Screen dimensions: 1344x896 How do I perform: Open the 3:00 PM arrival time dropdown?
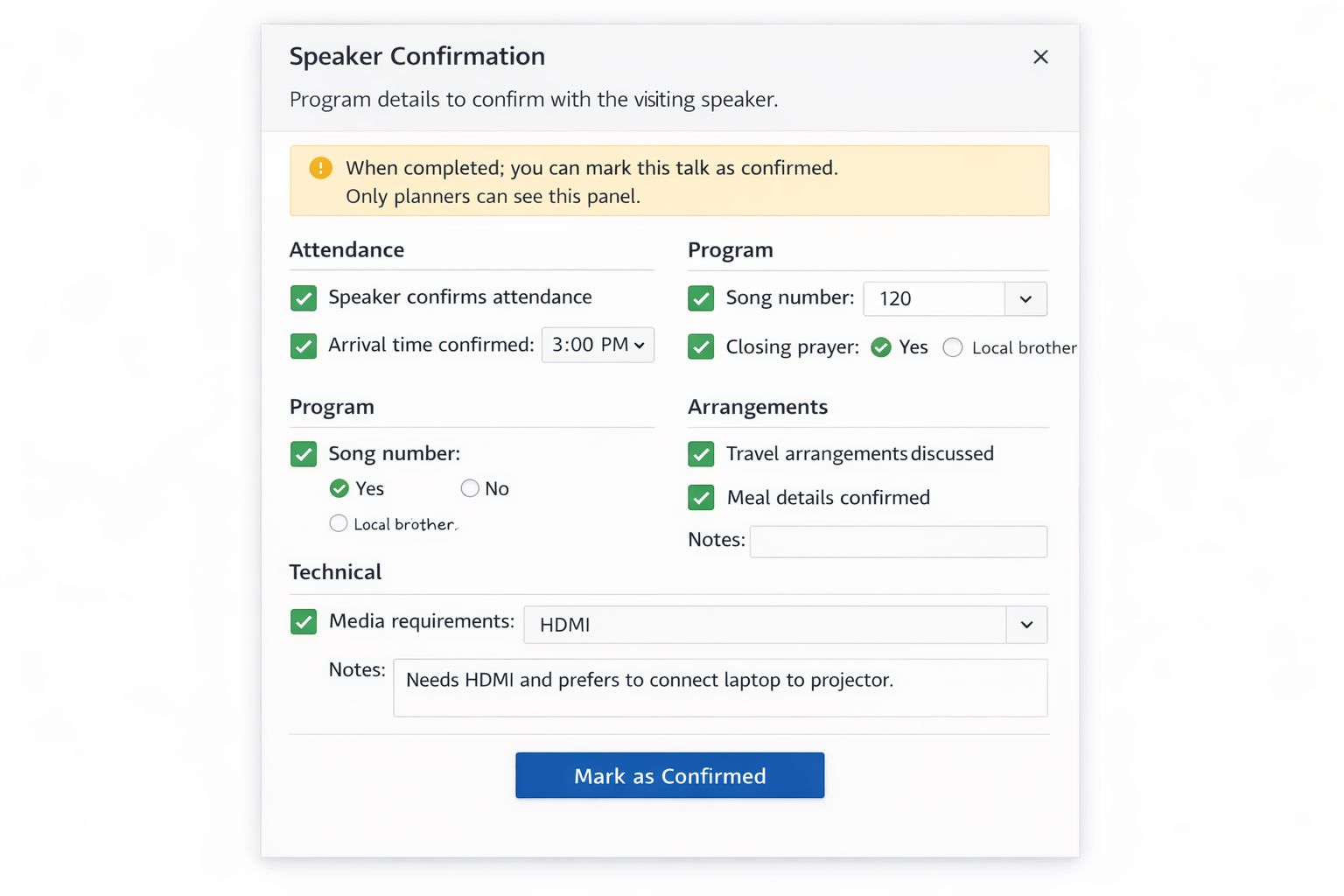point(598,345)
